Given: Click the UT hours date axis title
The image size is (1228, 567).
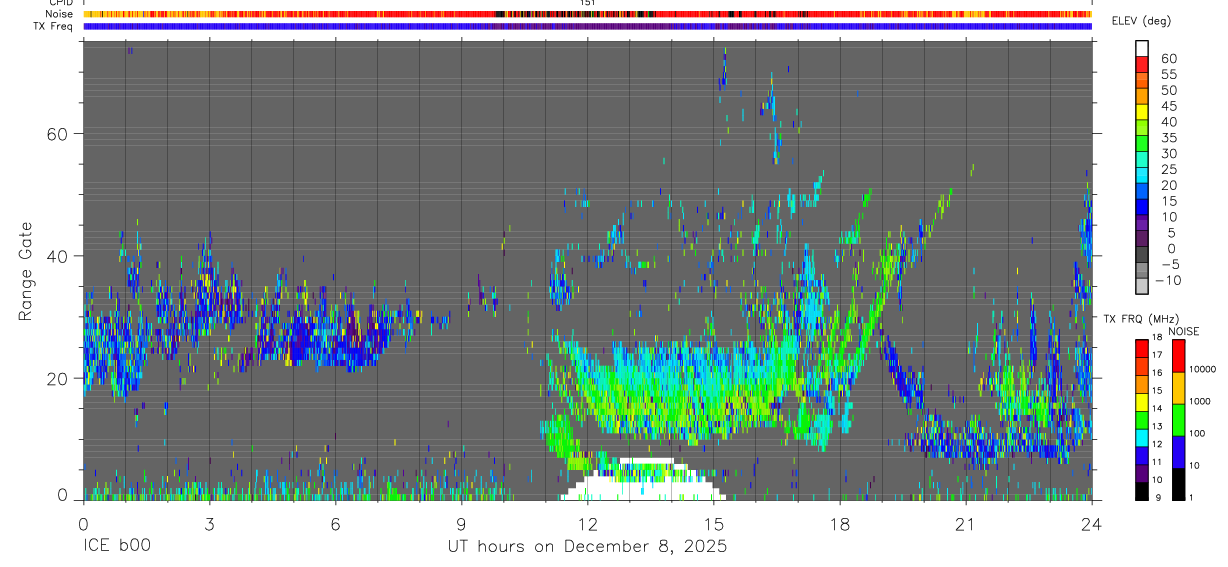Looking at the screenshot, I should click(587, 547).
